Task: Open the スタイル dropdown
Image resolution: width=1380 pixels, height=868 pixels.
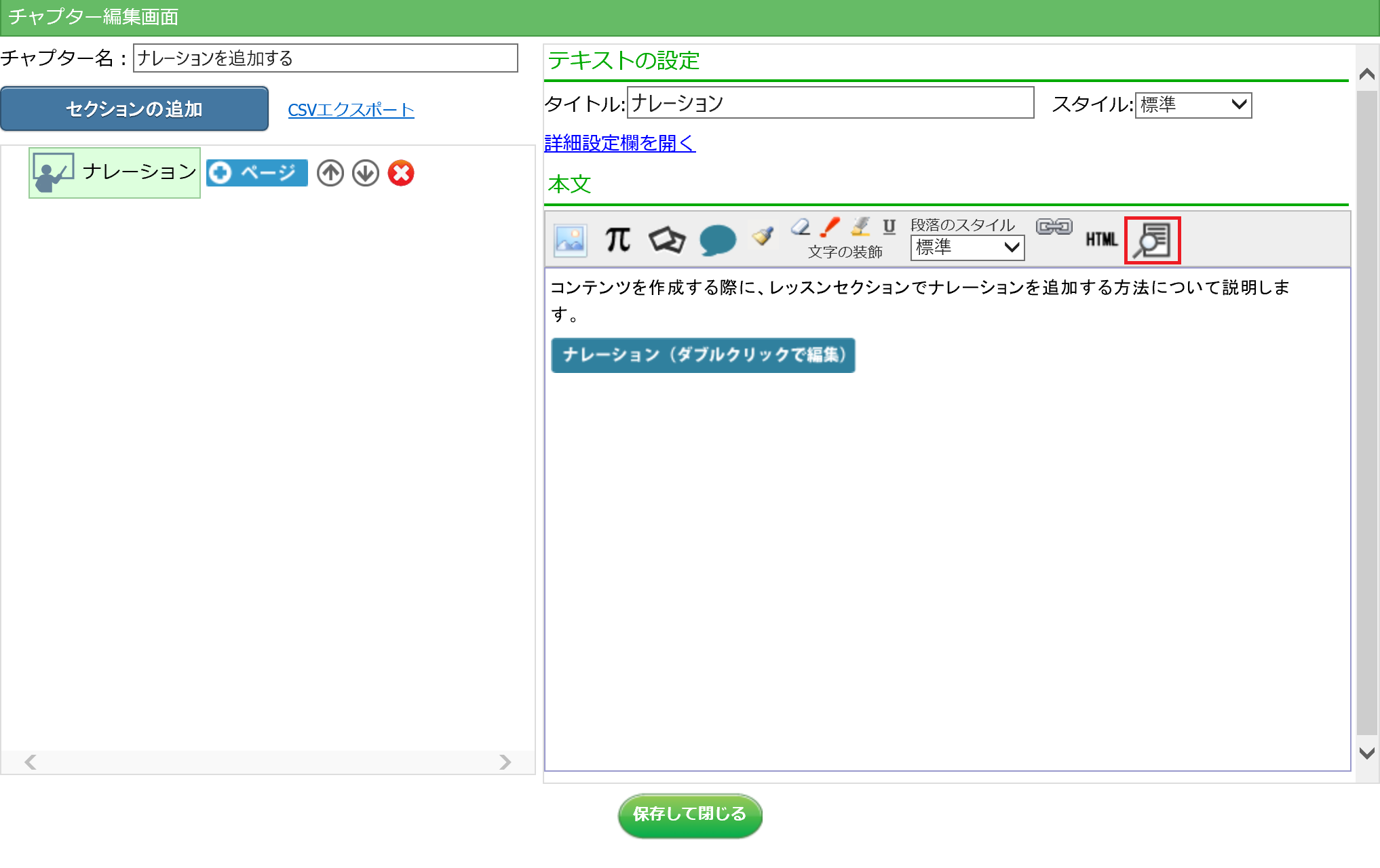Action: 1193,105
